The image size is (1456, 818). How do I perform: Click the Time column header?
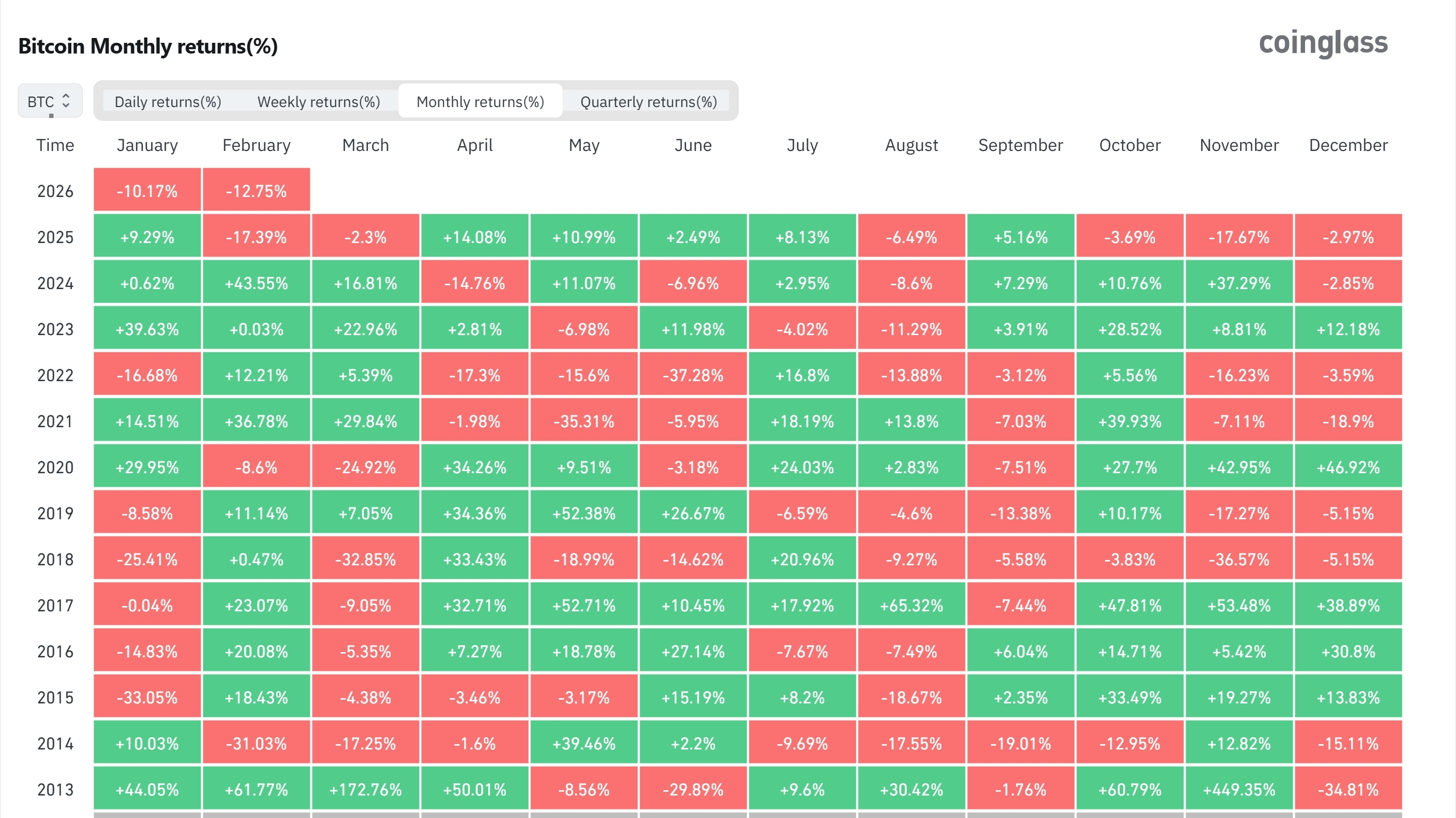(55, 145)
